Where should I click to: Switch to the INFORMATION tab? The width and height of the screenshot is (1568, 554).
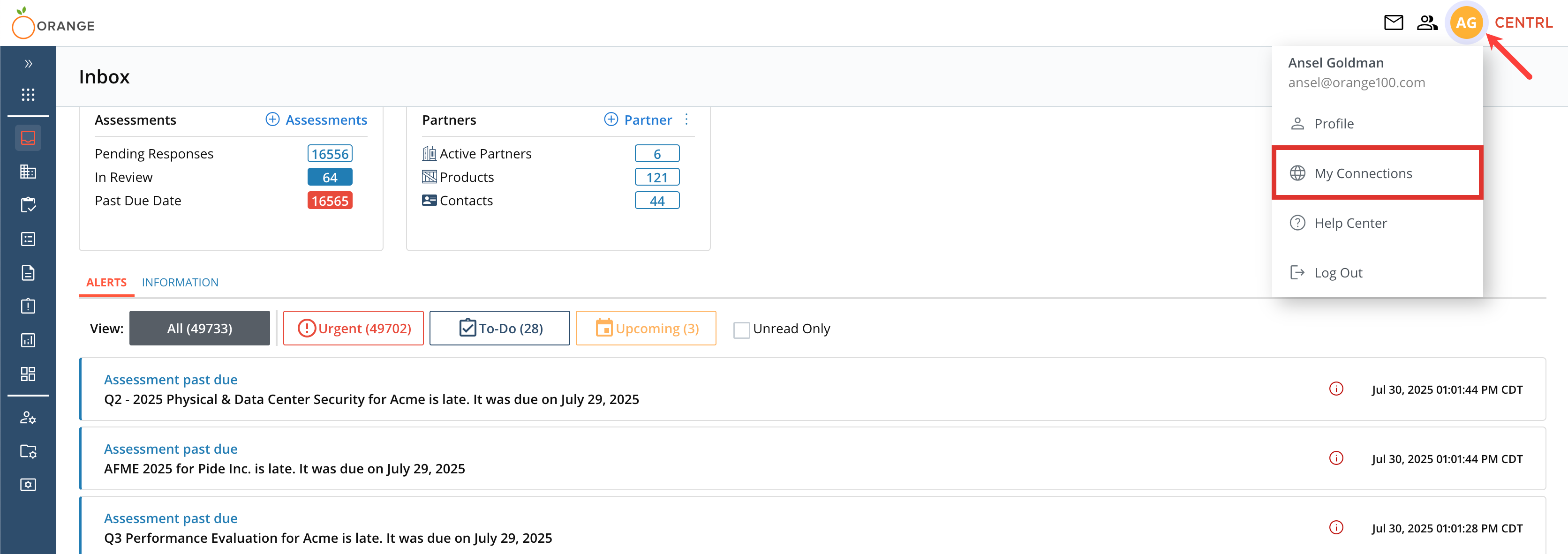coord(180,282)
